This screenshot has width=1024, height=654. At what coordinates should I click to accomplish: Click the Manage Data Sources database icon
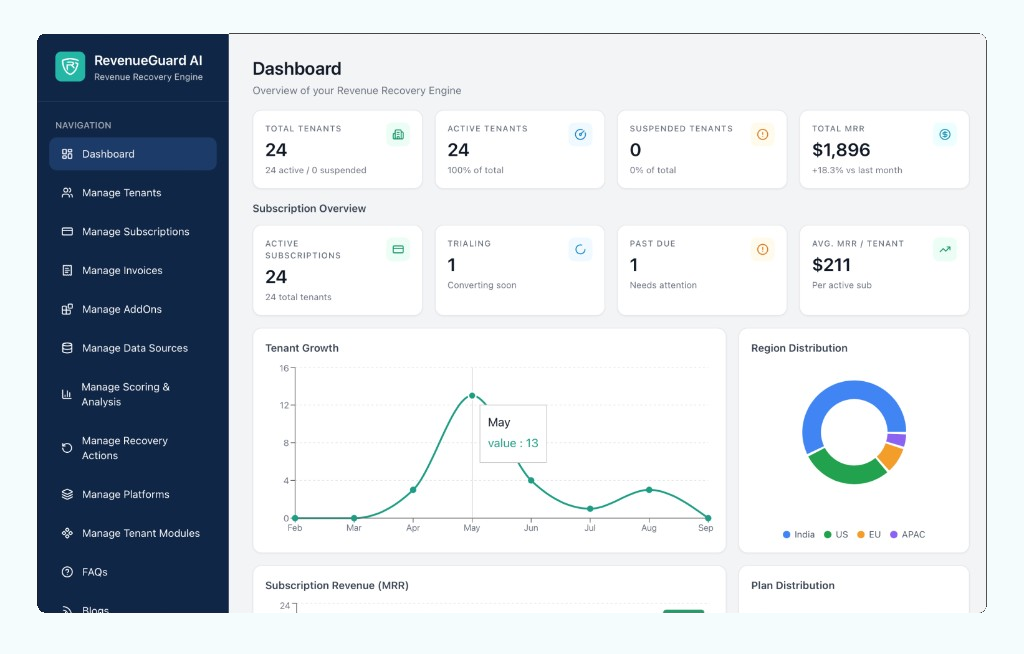[67, 348]
